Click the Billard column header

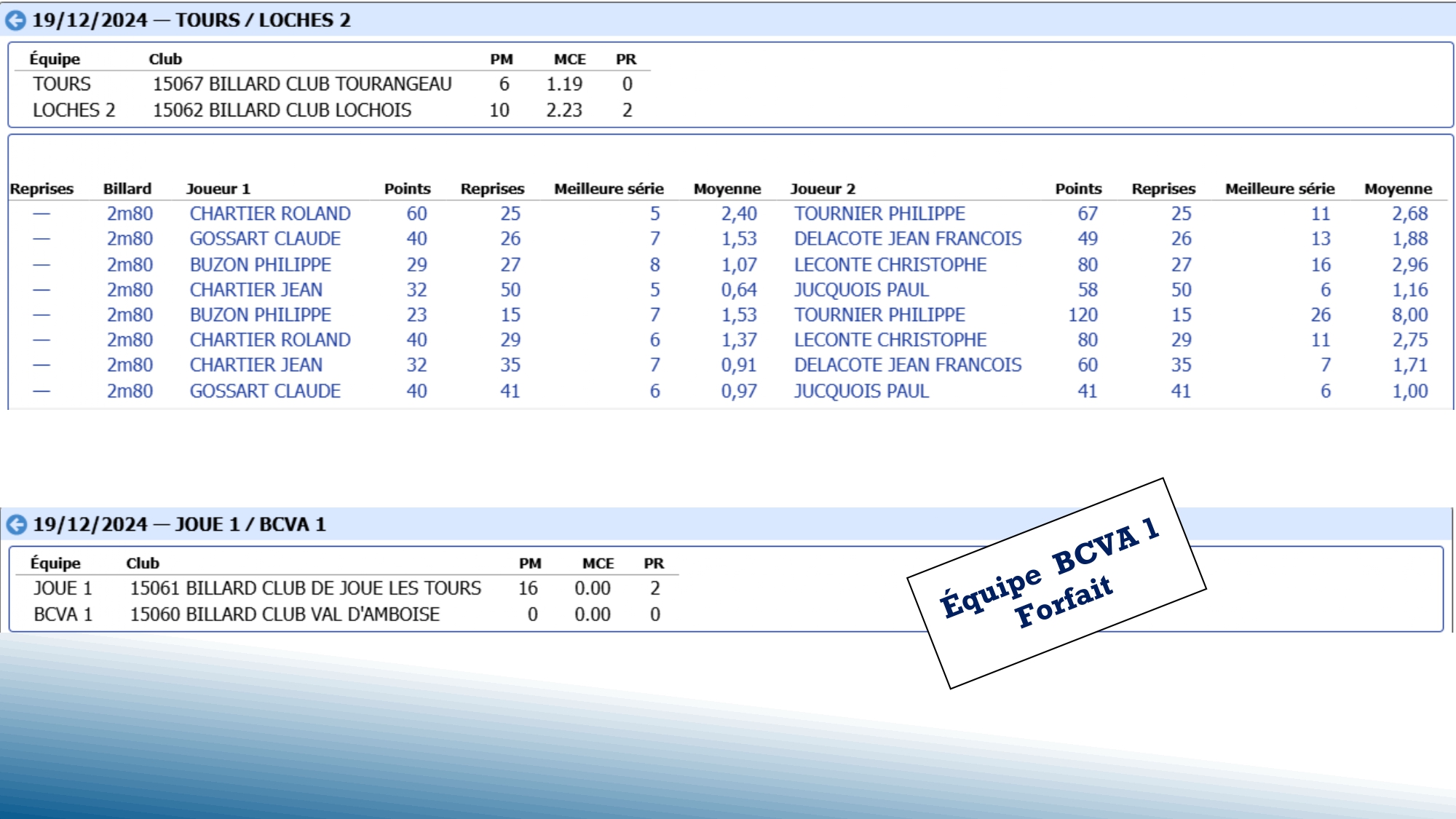(x=127, y=189)
